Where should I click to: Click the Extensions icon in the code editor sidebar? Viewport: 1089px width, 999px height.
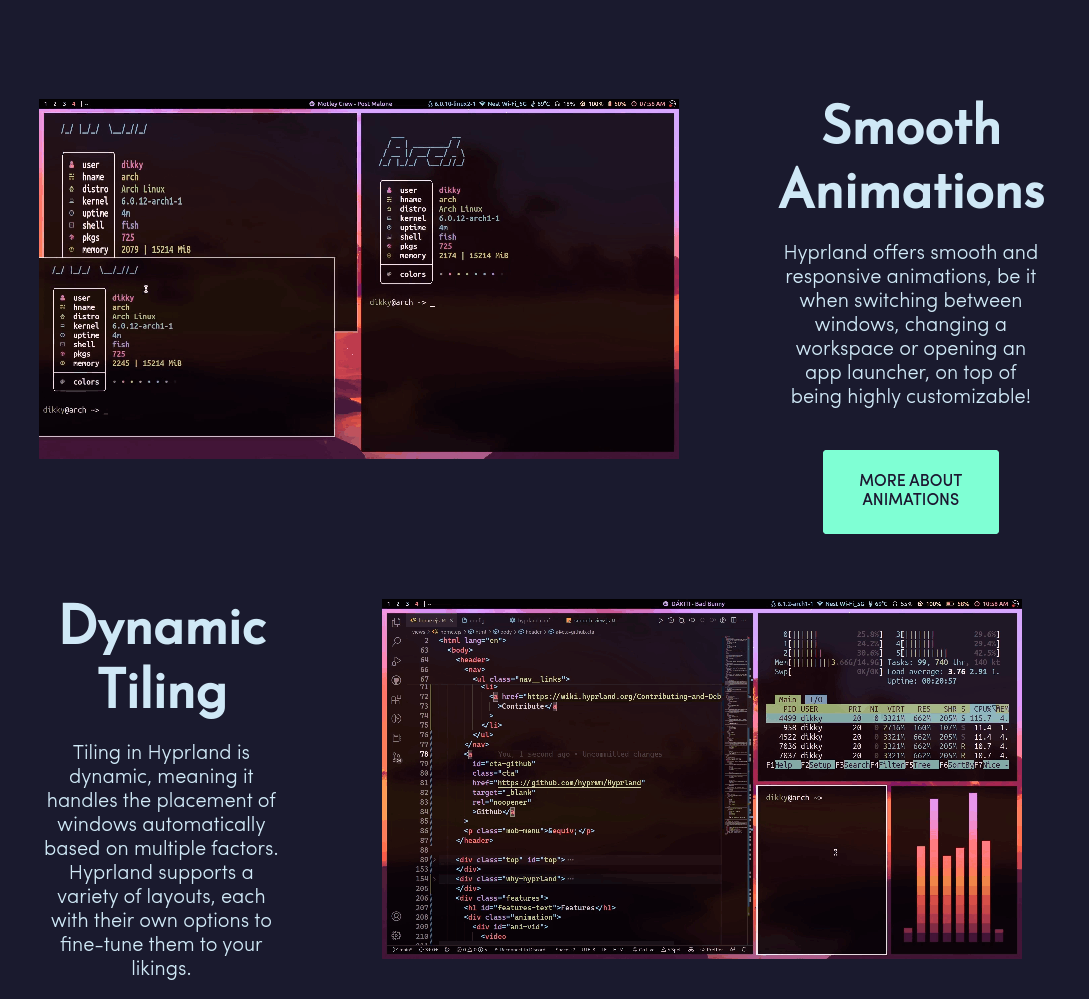click(397, 700)
